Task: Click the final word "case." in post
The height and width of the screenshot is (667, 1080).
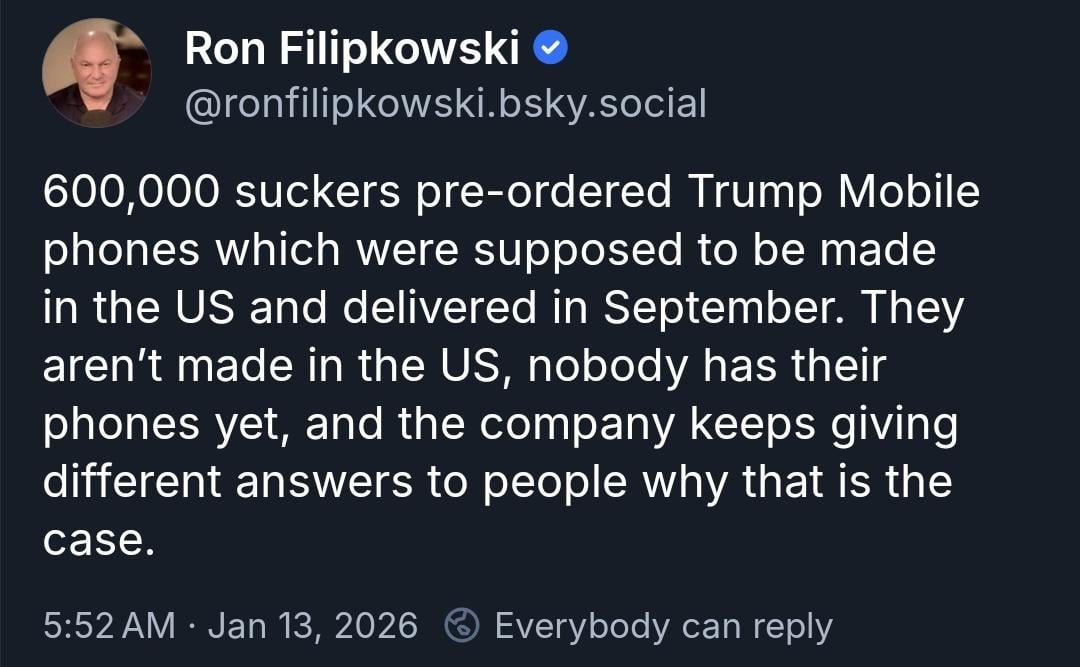Action: coord(99,541)
